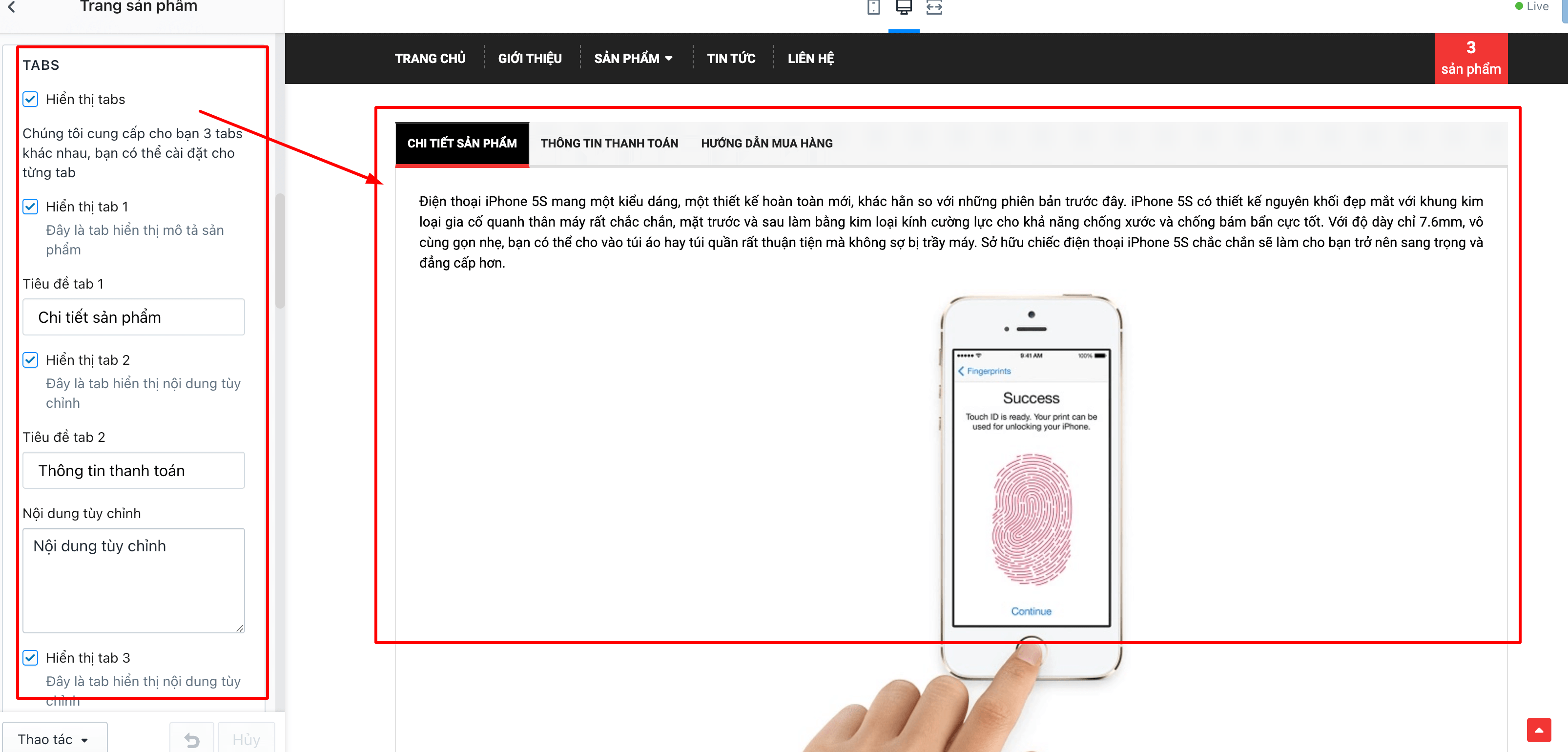Open the LIÊN HỆ menu item
This screenshot has width=1568, height=752.
811,59
